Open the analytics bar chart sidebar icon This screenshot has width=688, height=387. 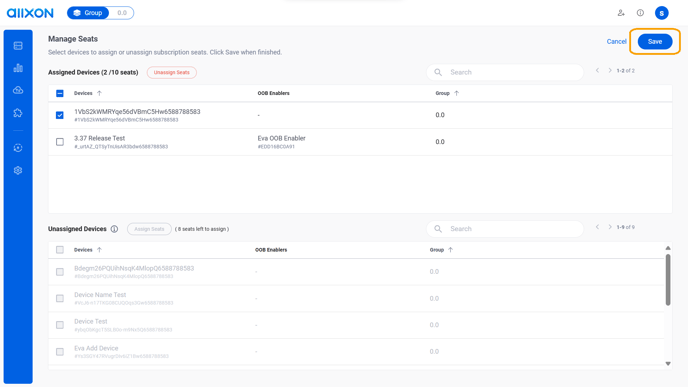pyautogui.click(x=18, y=68)
